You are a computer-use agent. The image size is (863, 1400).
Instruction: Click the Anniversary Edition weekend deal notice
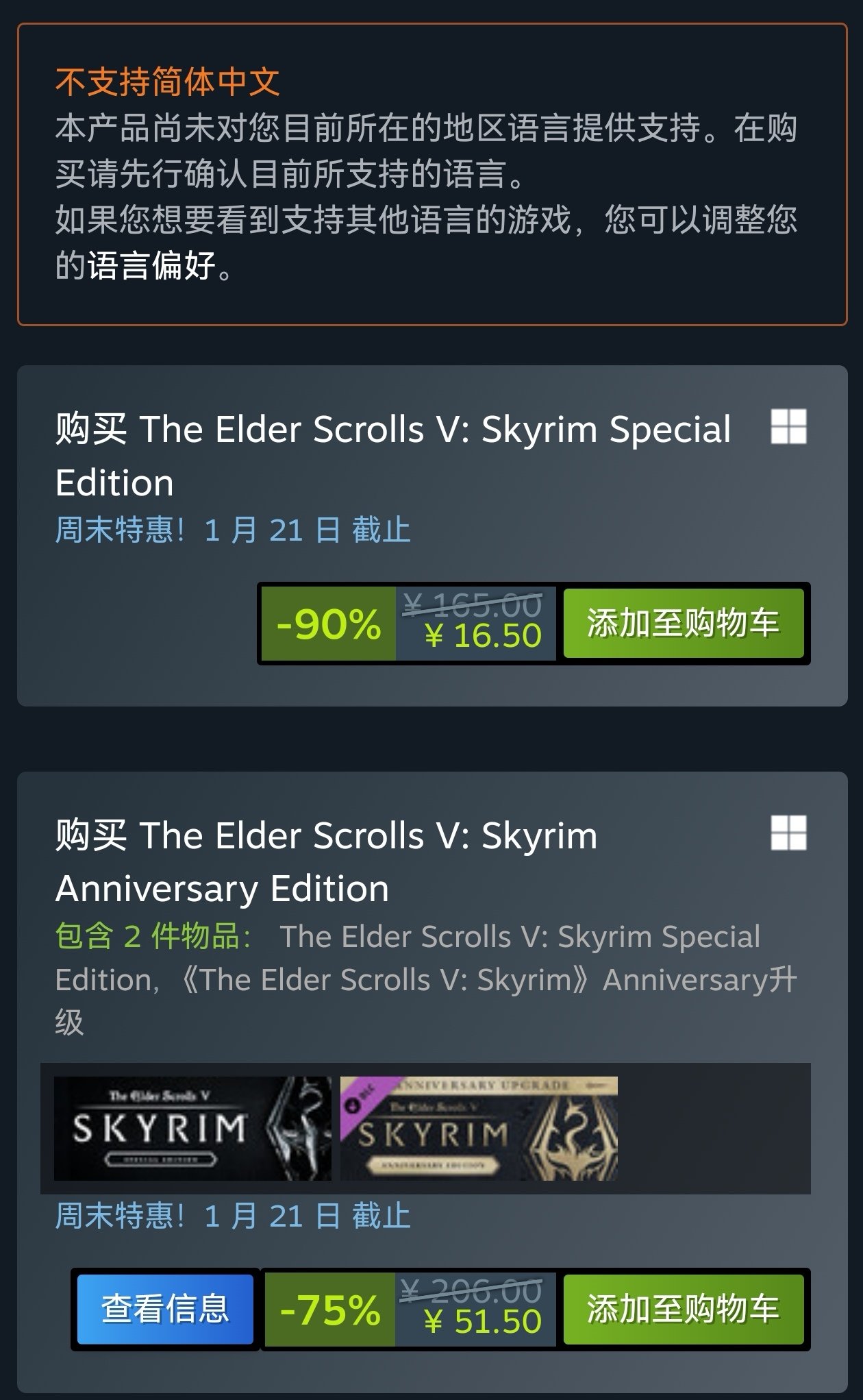pyautogui.click(x=233, y=1216)
